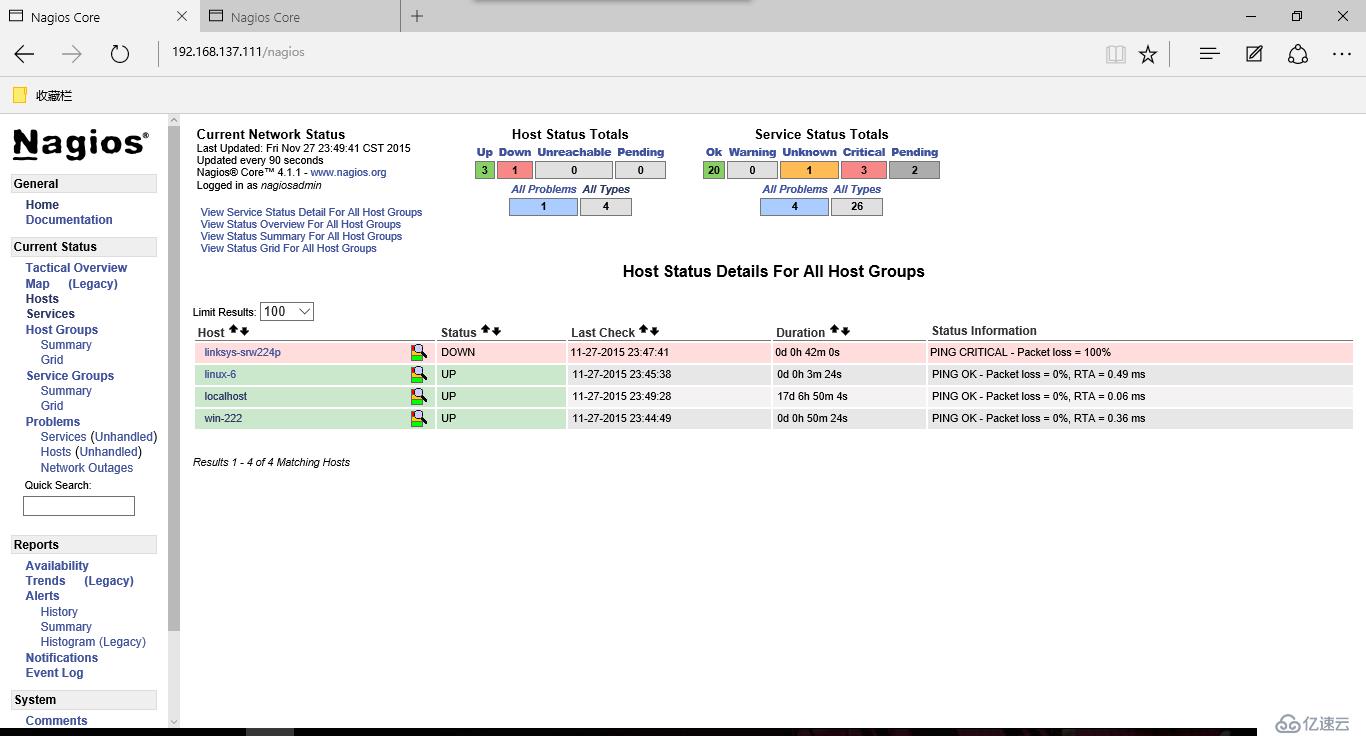Open a new browser tab with plus
The image size is (1366, 736).
click(417, 16)
